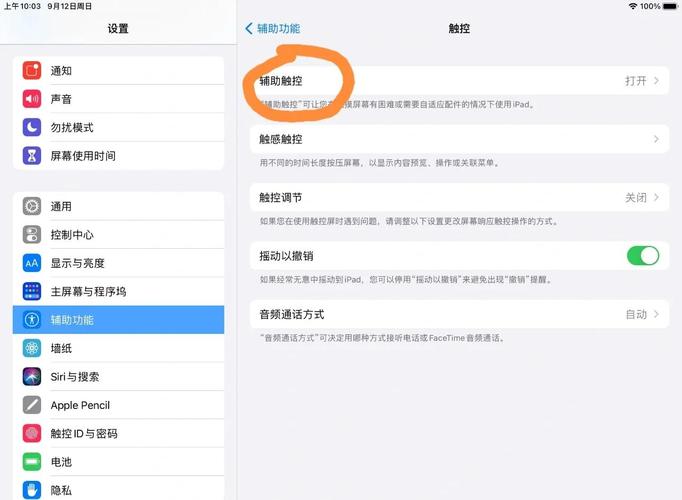This screenshot has height=500, width=682.
Task: Open Siri 与搜索 settings
Action: [x=118, y=377]
